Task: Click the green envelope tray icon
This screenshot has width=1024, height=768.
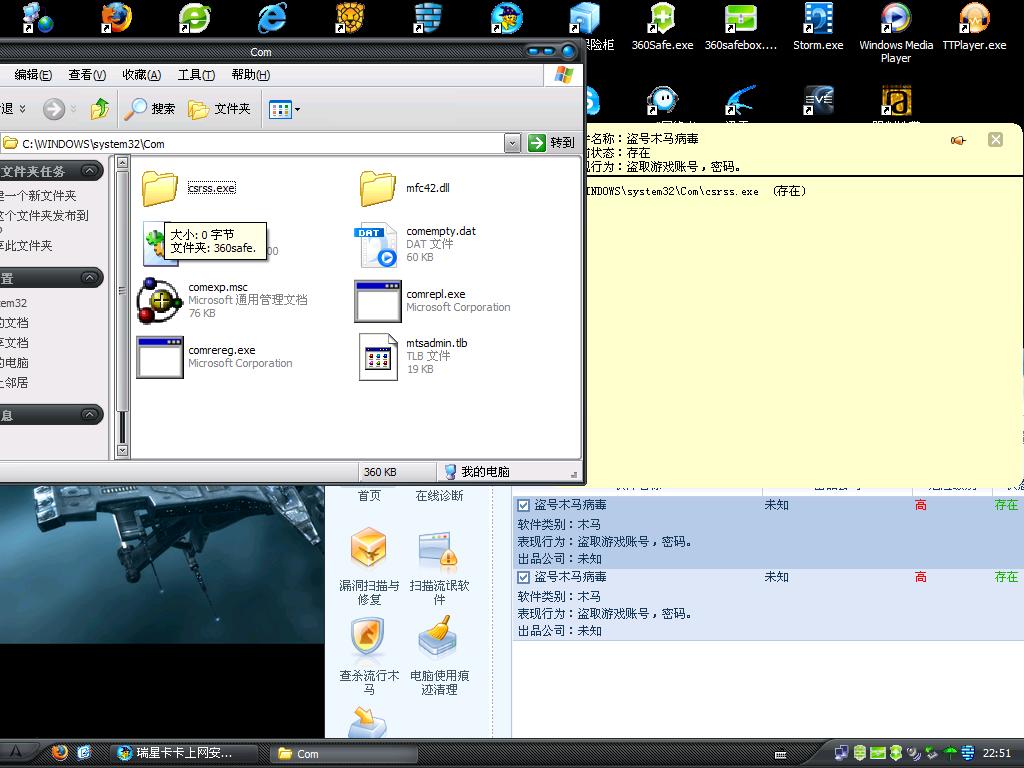Action: tap(878, 754)
